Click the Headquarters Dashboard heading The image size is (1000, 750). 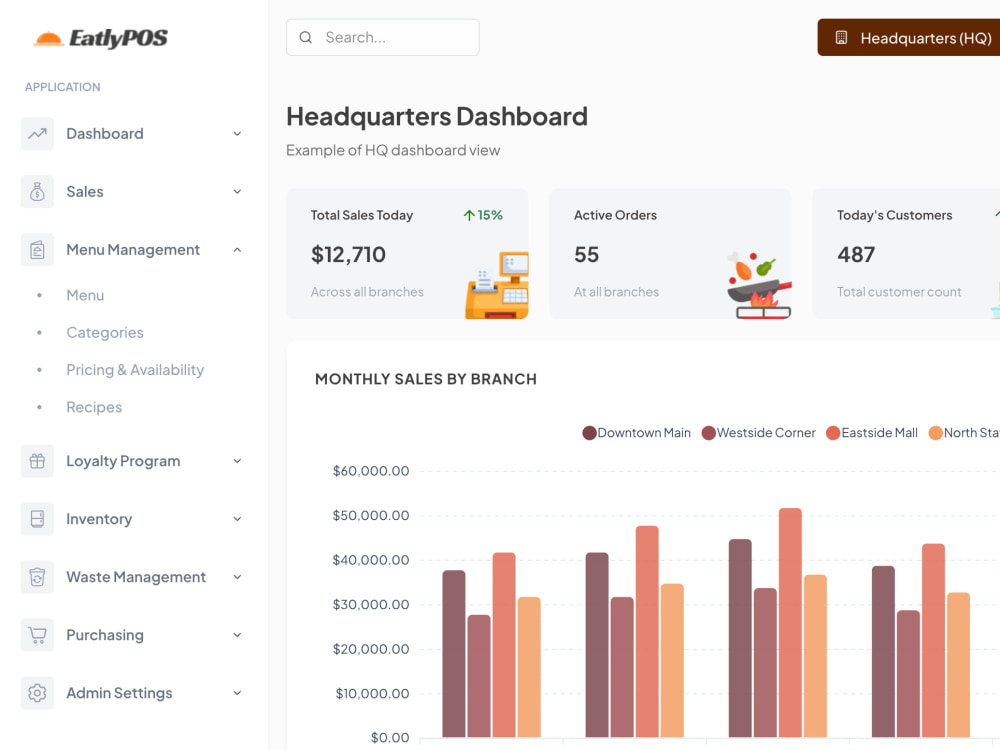(x=437, y=117)
